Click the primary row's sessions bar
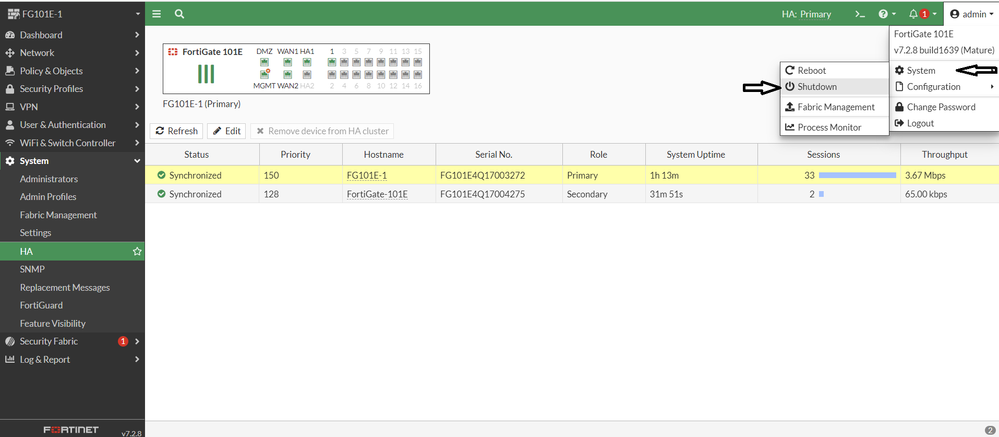 click(858, 175)
